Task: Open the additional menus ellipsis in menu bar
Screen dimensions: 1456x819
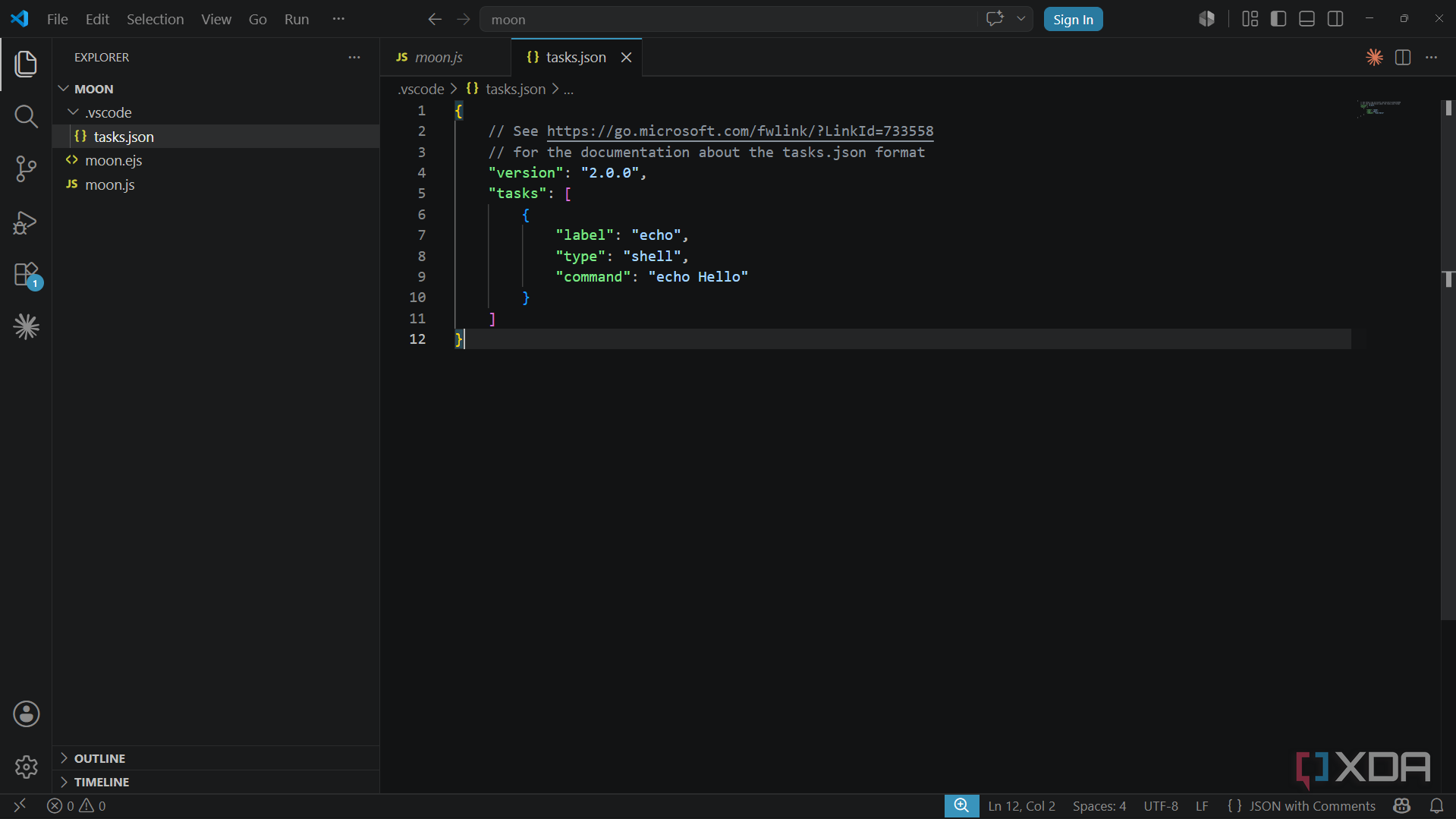Action: pyautogui.click(x=338, y=19)
